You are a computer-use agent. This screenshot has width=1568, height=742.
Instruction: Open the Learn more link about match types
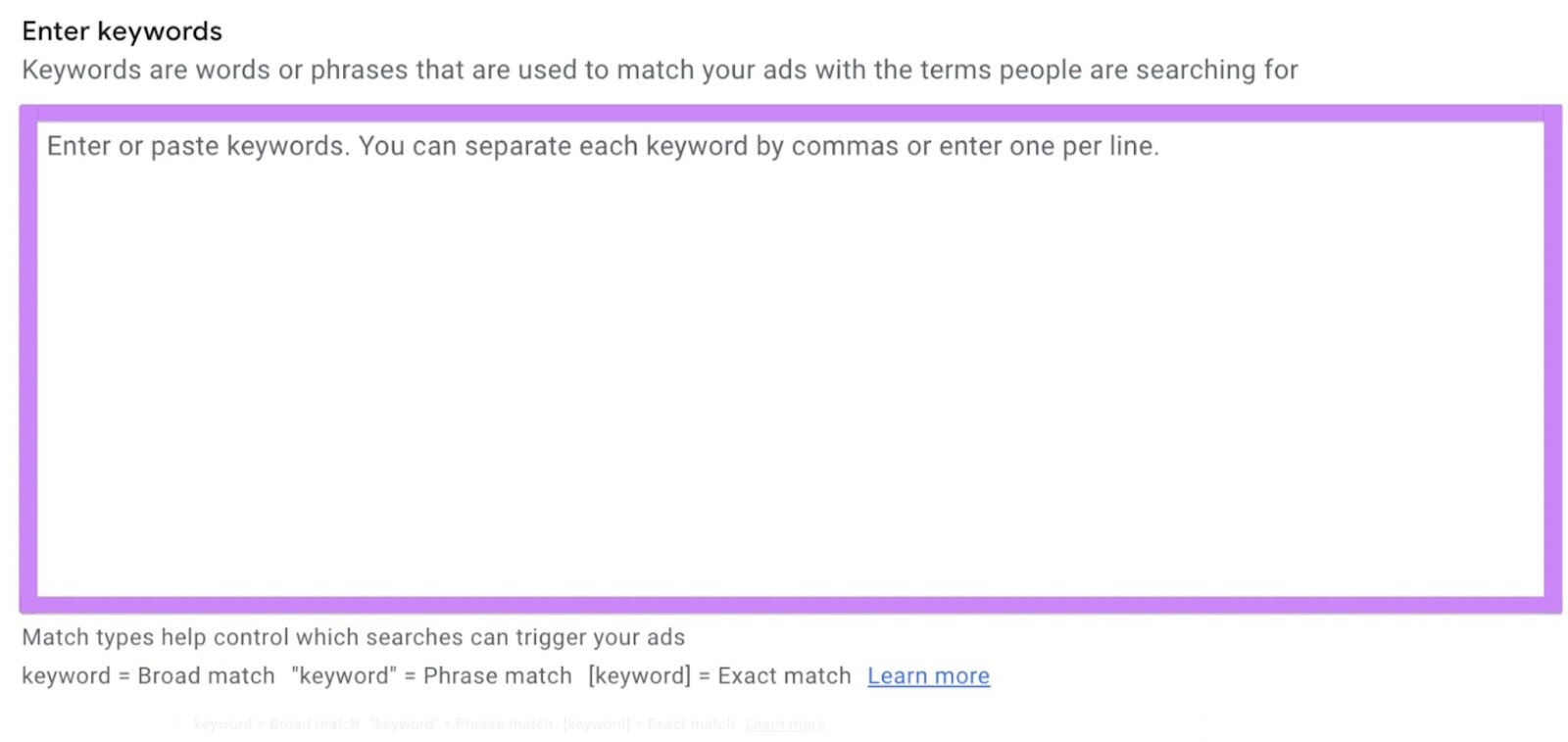click(928, 675)
